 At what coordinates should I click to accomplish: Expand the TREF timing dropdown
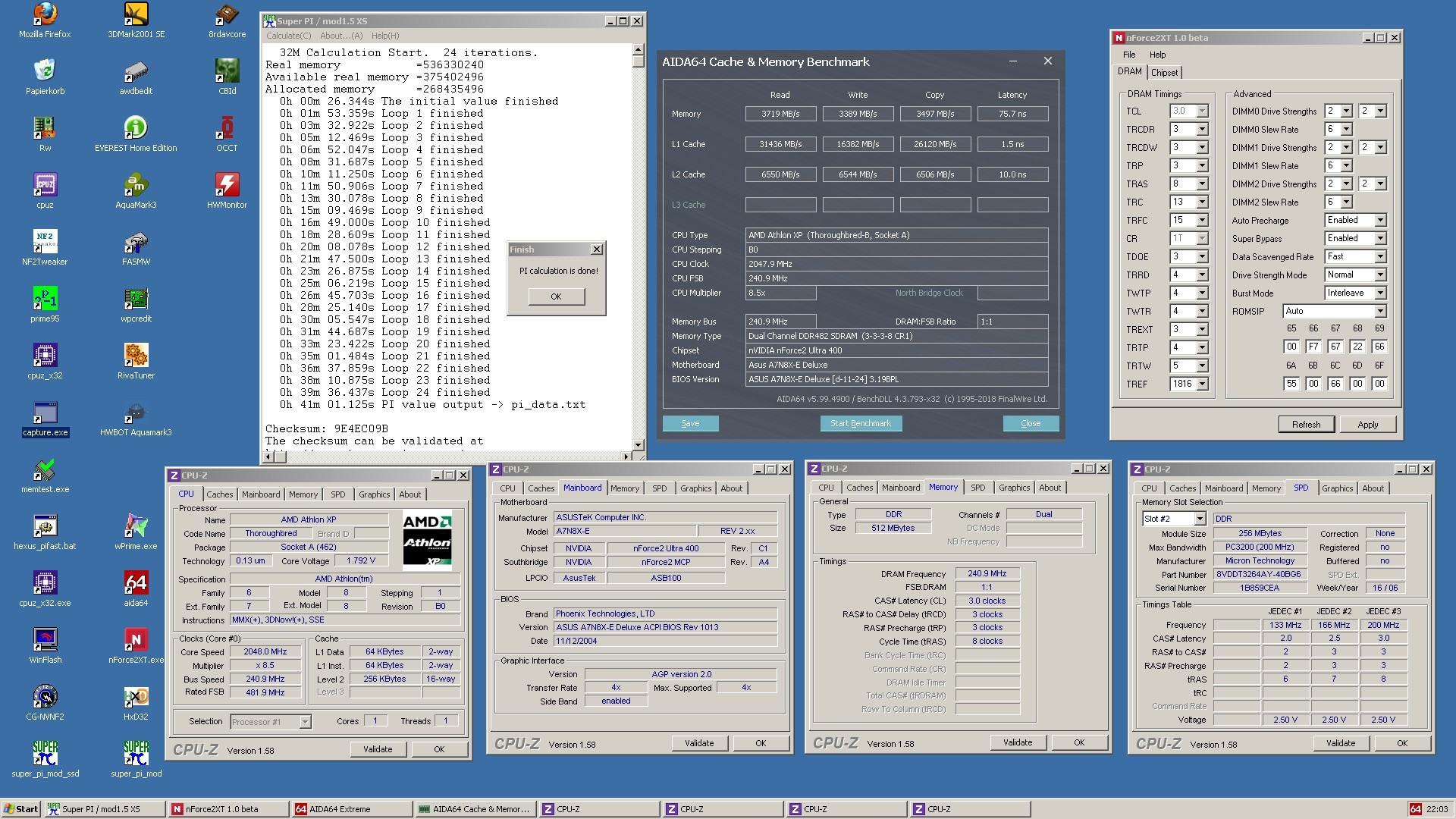click(x=1202, y=384)
